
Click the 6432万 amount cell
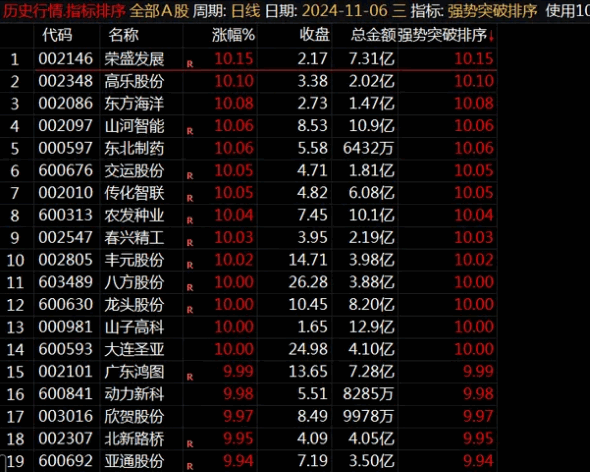coord(368,148)
